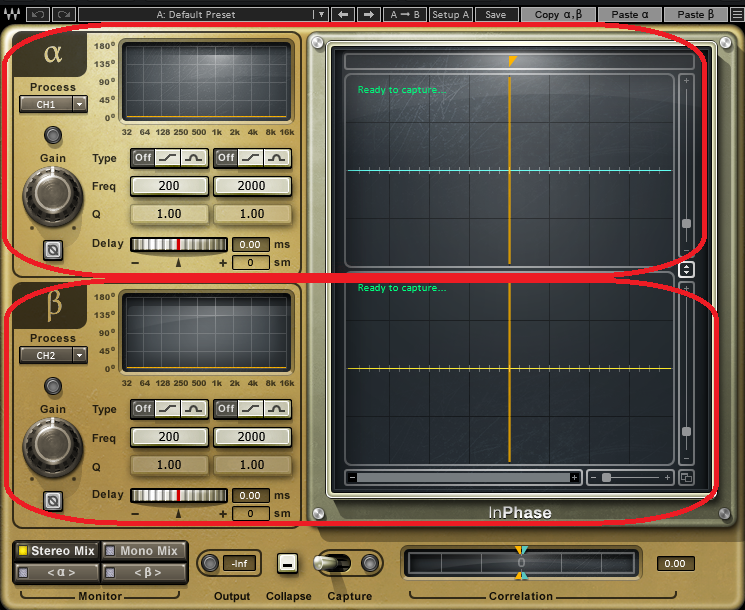Click the redo arrow in top toolbar

pos(64,15)
